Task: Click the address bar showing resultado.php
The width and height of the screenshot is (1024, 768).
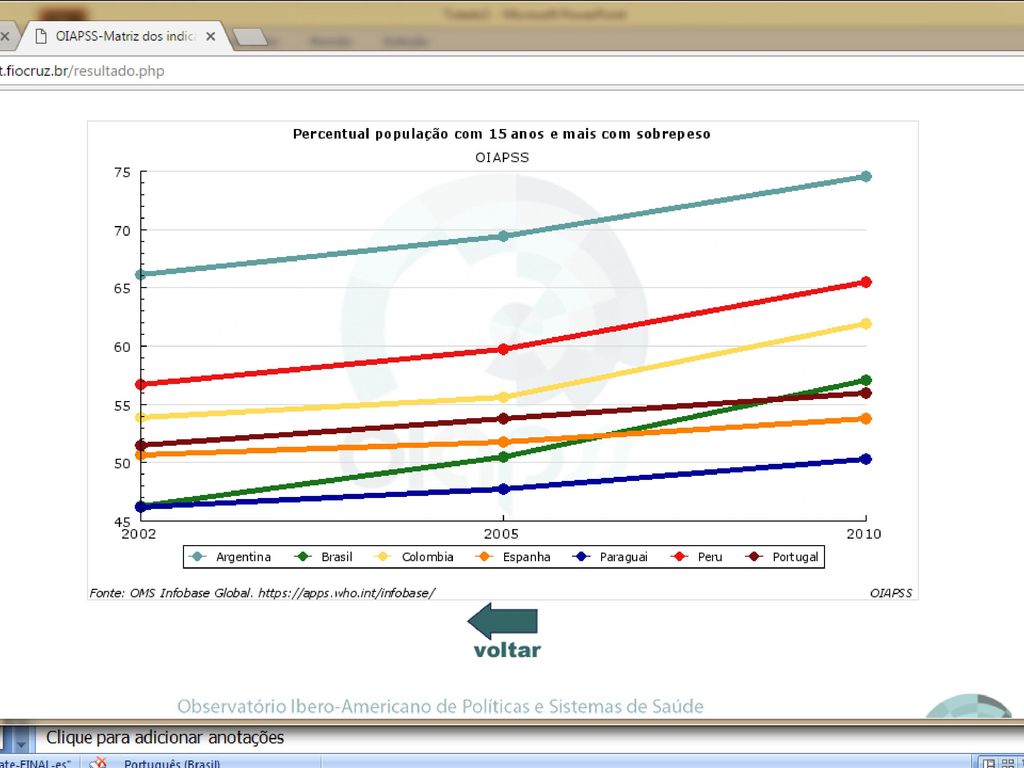Action: click(512, 71)
